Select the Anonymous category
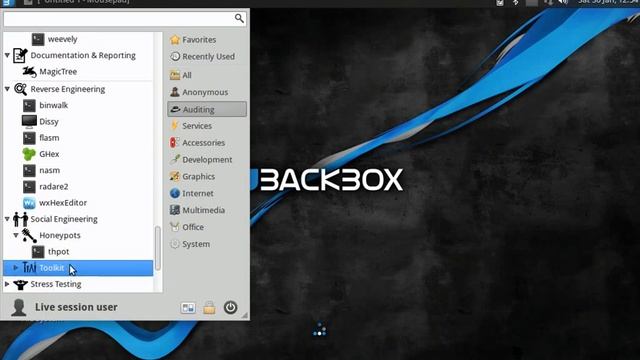 (x=207, y=92)
